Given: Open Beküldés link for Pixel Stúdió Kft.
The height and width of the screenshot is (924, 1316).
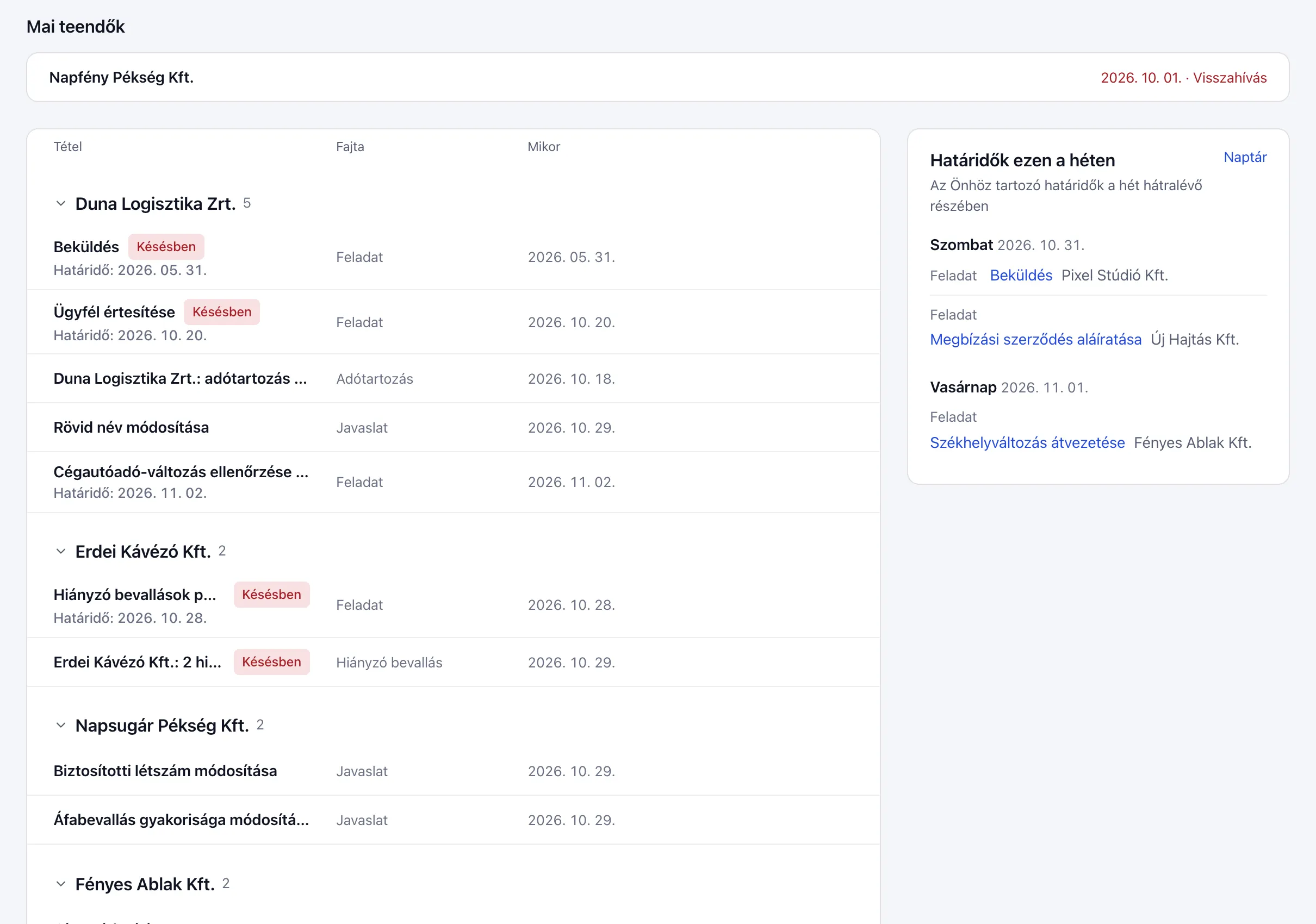Looking at the screenshot, I should (1021, 276).
